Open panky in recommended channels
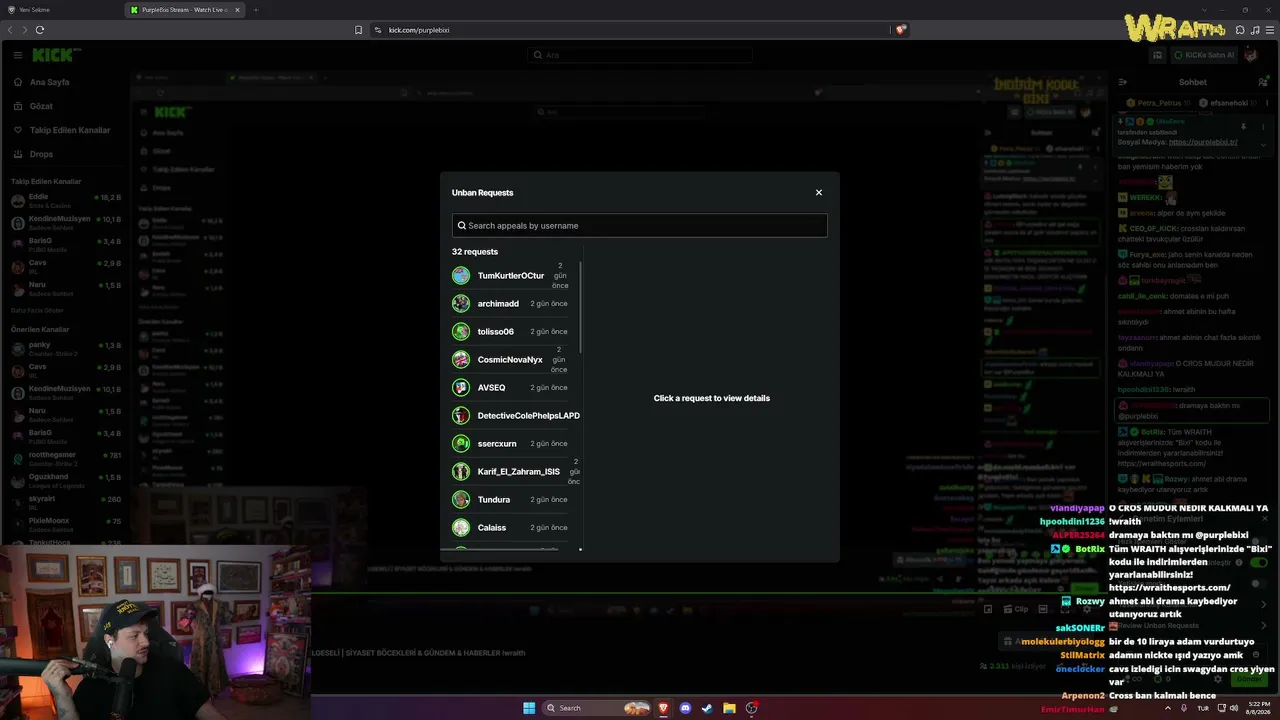The height and width of the screenshot is (720, 1280). tap(66, 347)
